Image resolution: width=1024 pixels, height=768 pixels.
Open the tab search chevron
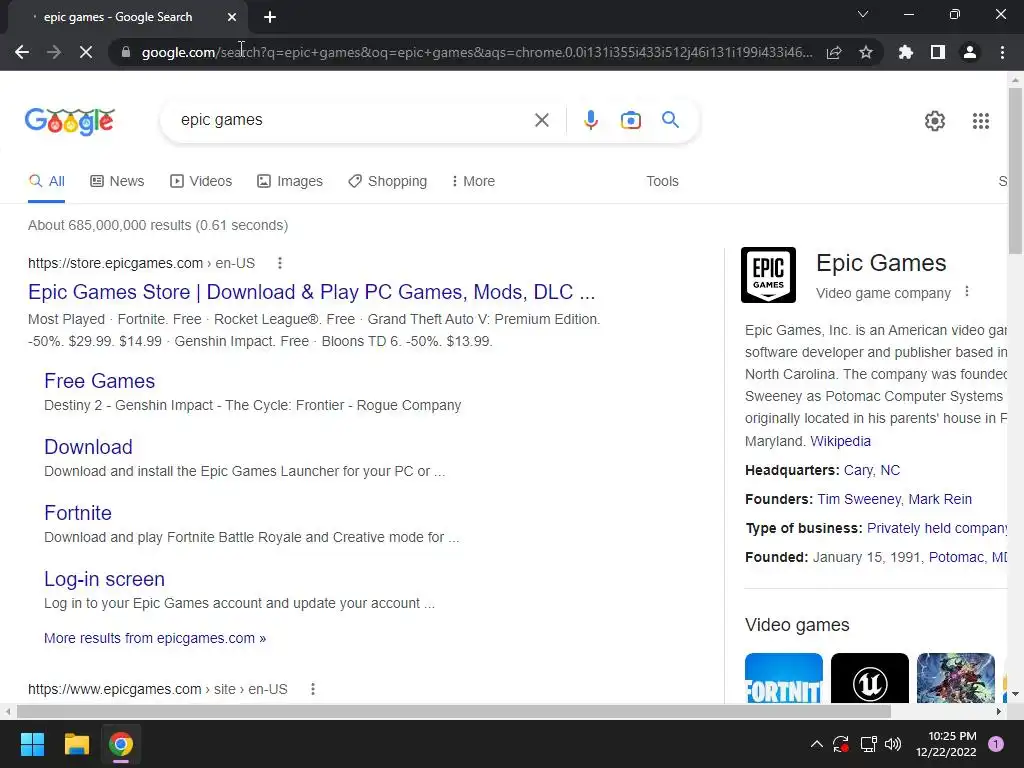click(863, 14)
